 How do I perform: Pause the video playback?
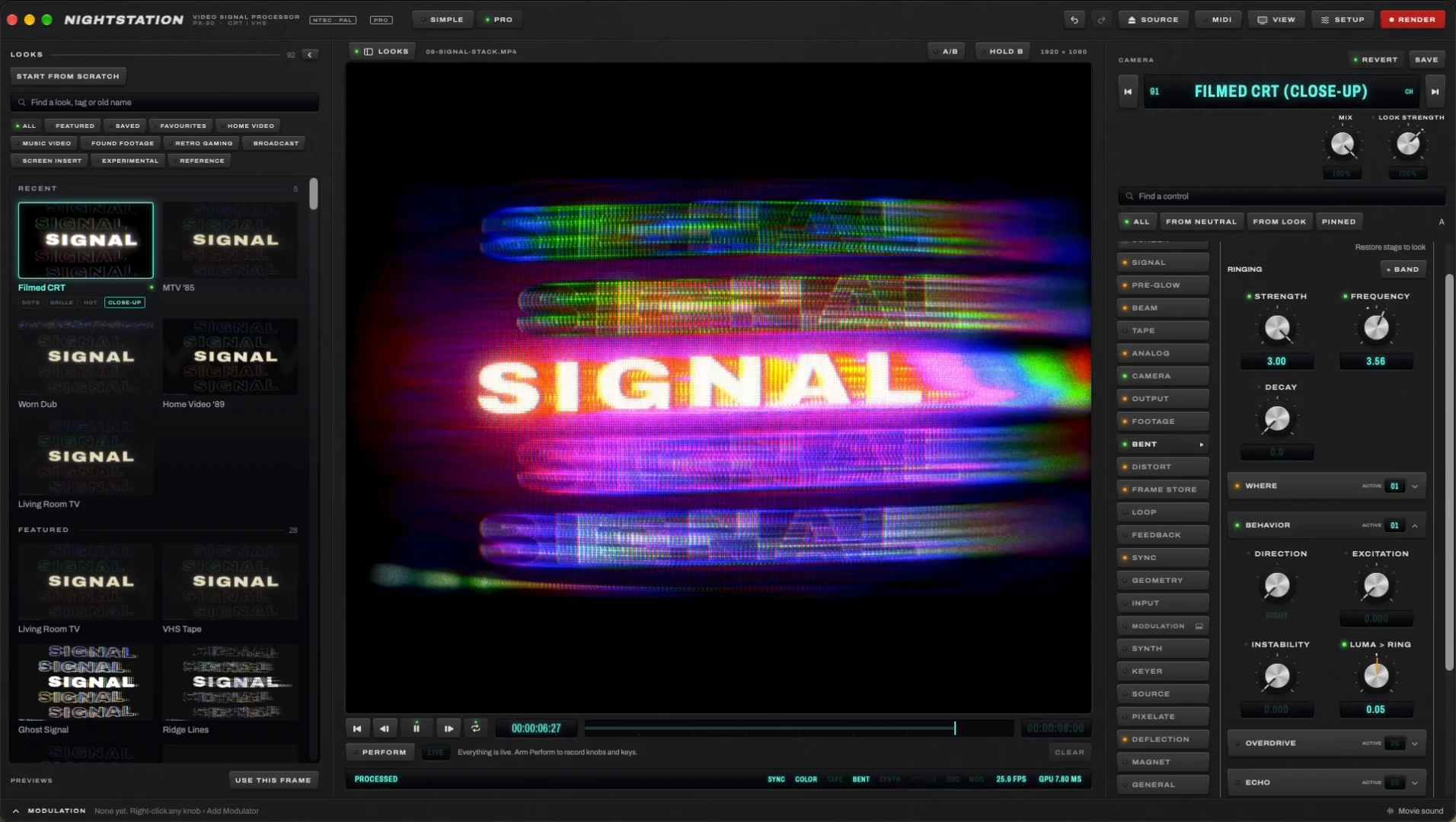[417, 728]
